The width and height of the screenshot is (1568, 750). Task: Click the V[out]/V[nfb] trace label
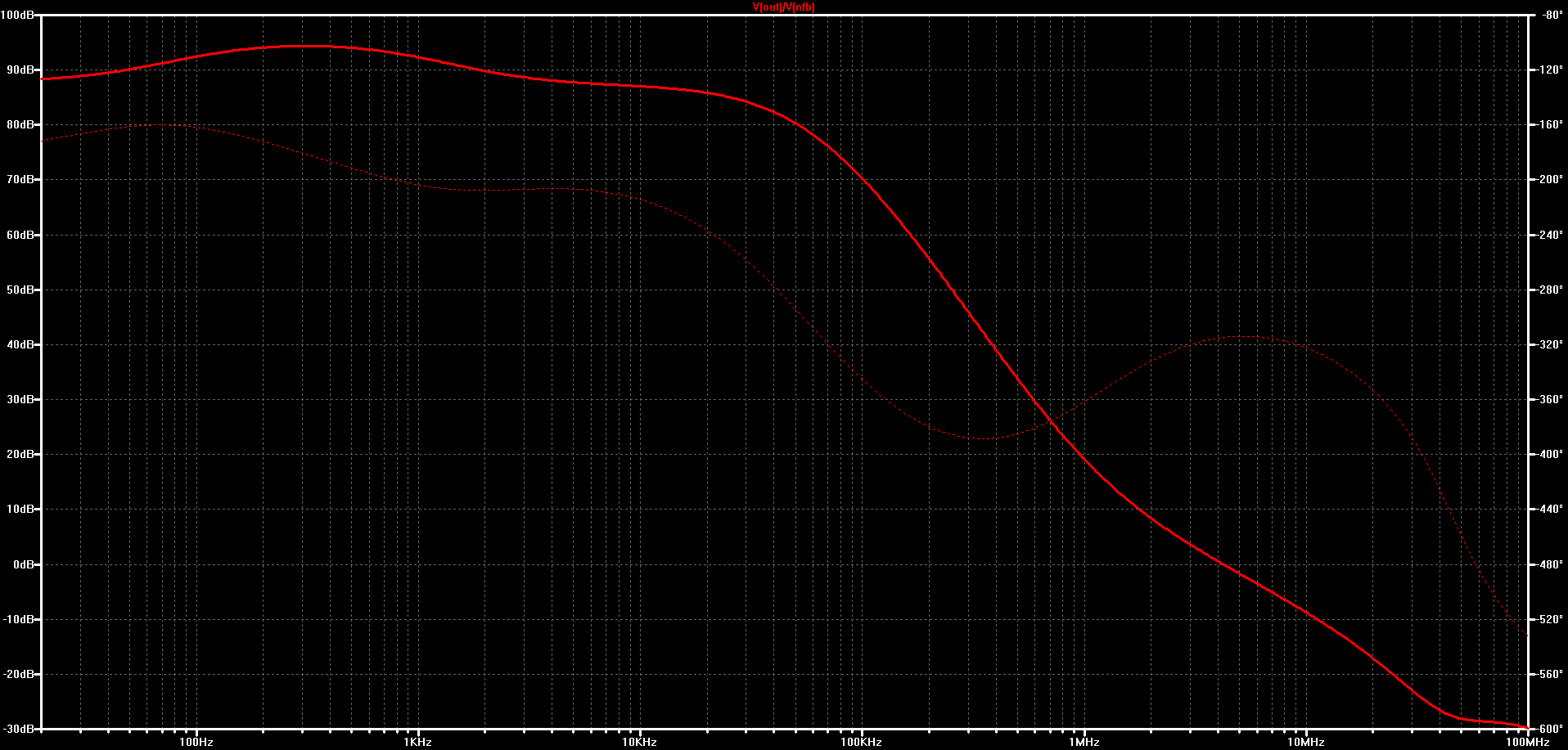click(783, 7)
